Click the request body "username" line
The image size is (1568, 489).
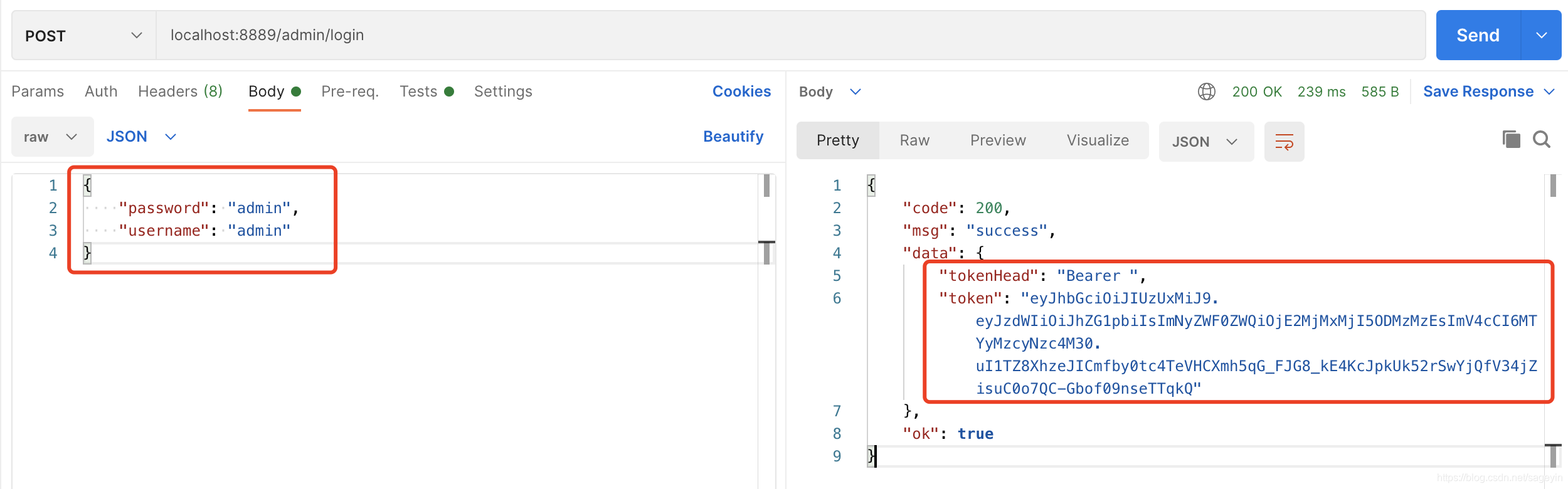[204, 231]
